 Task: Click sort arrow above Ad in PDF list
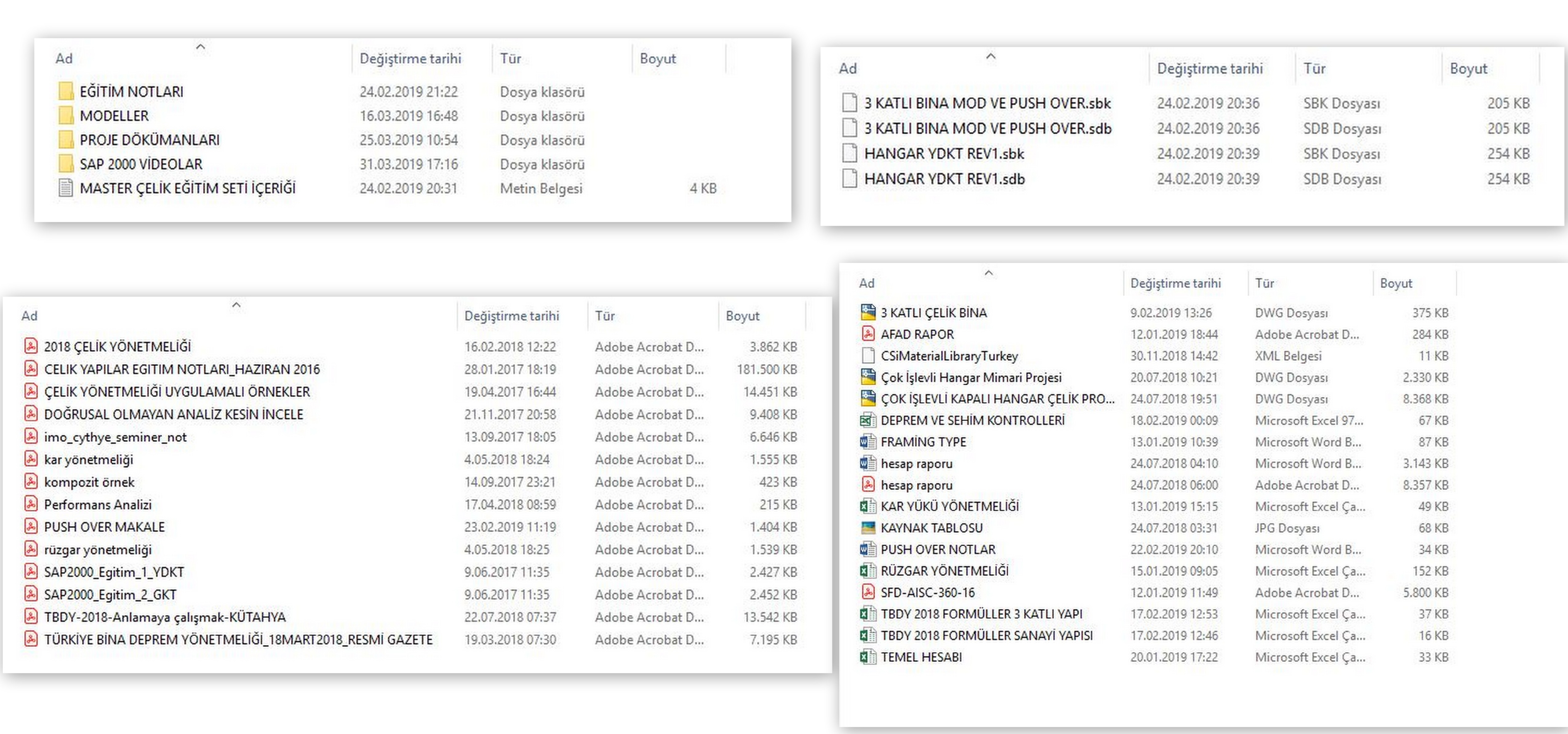236,304
